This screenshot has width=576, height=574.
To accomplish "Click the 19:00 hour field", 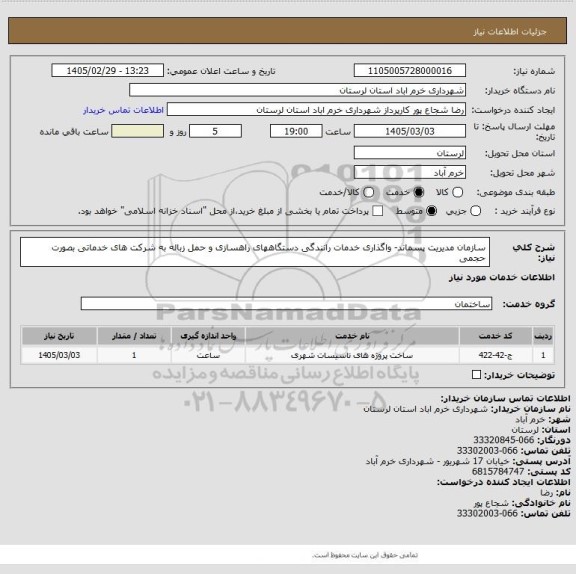I will click(x=296, y=131).
